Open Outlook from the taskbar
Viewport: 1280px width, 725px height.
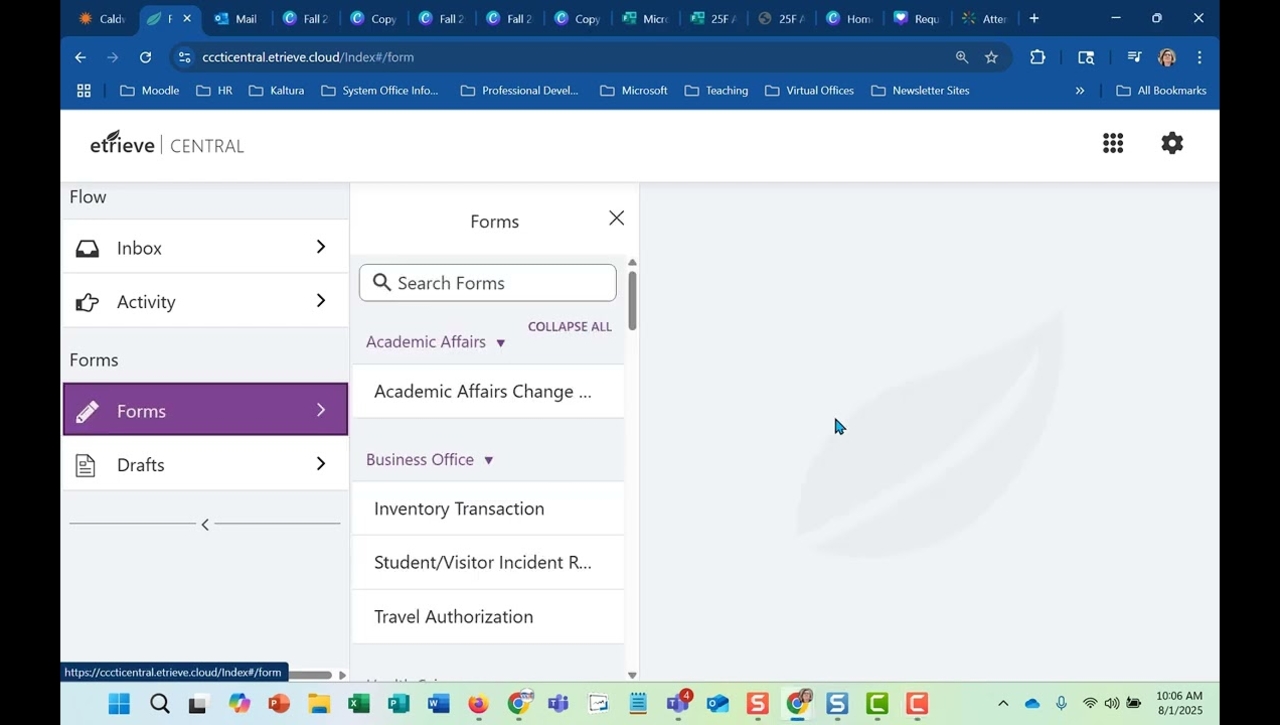[718, 704]
